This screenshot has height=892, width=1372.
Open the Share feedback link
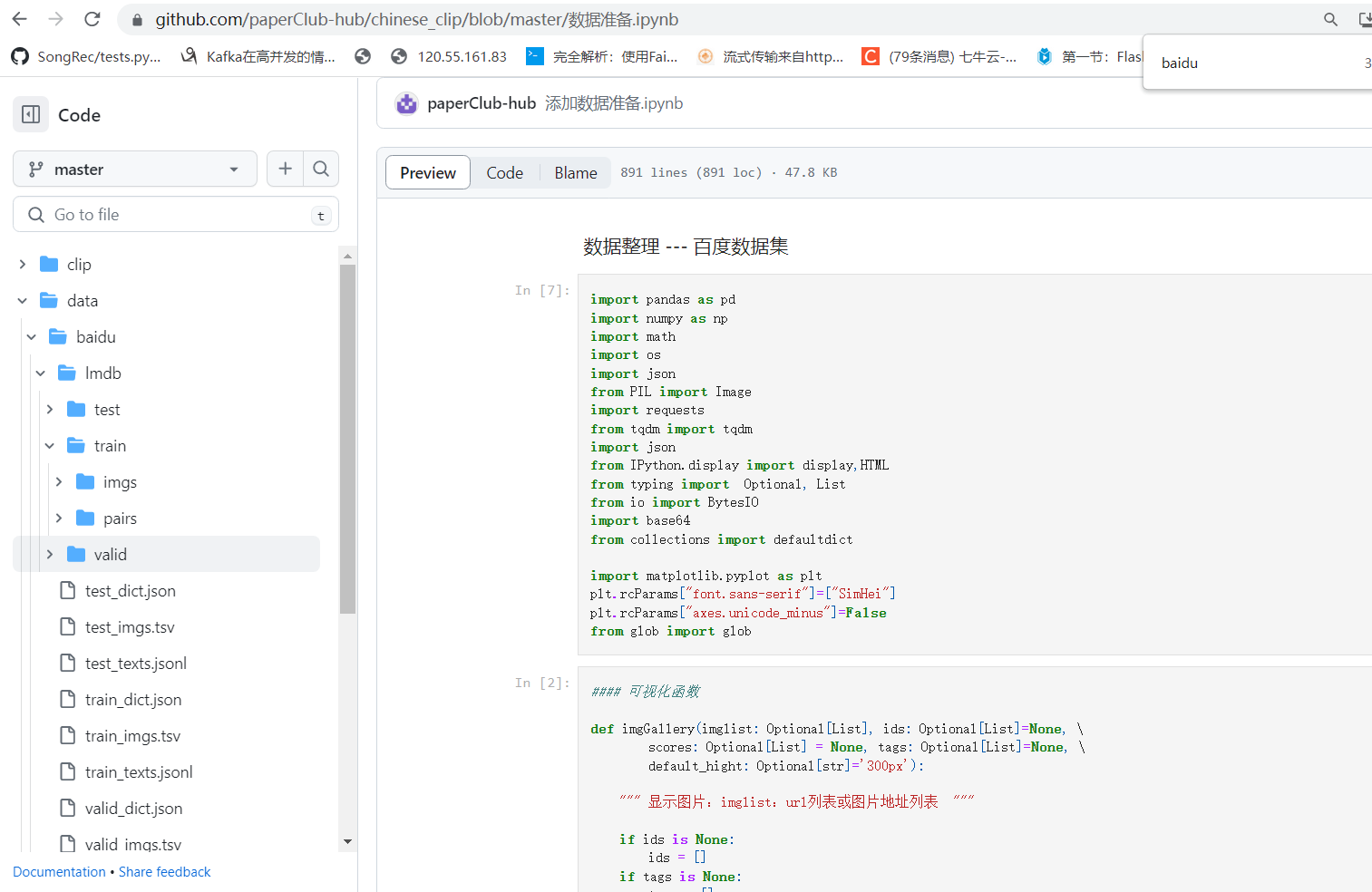(x=164, y=871)
